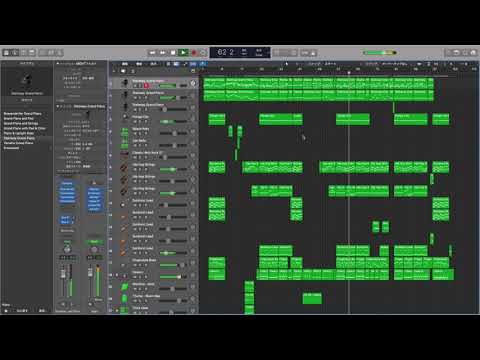Solo the Fingerstyle Bass track
Viewport: 480px width, 360px height.
[x=141, y=265]
